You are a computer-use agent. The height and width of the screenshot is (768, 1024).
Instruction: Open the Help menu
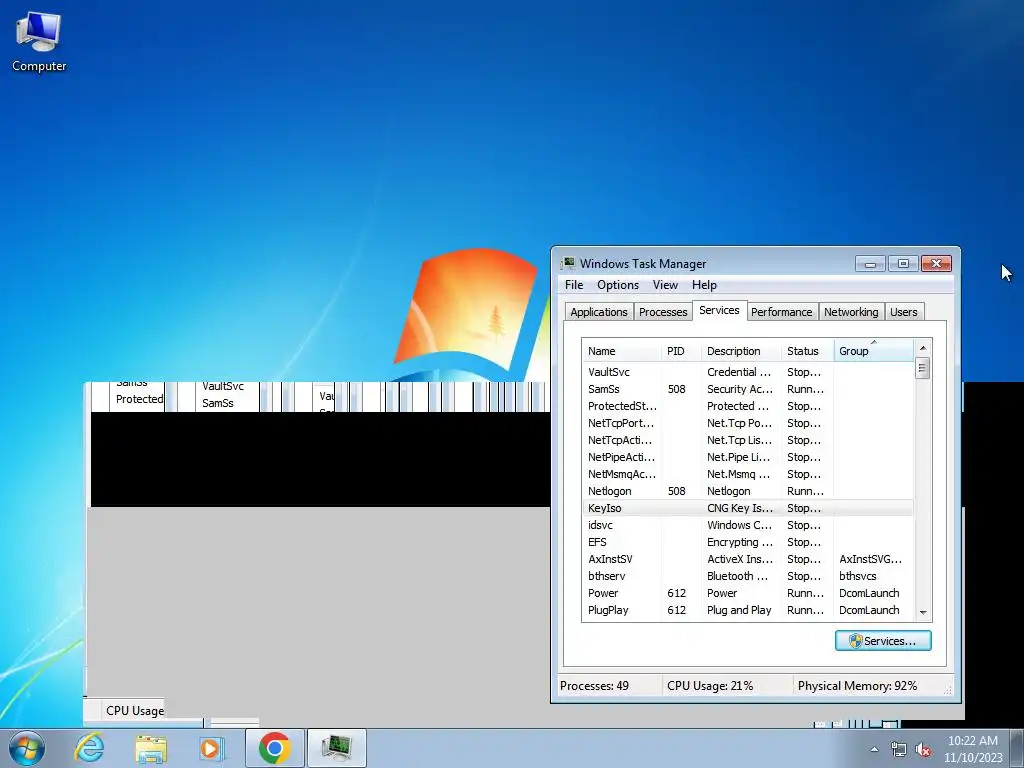point(704,285)
